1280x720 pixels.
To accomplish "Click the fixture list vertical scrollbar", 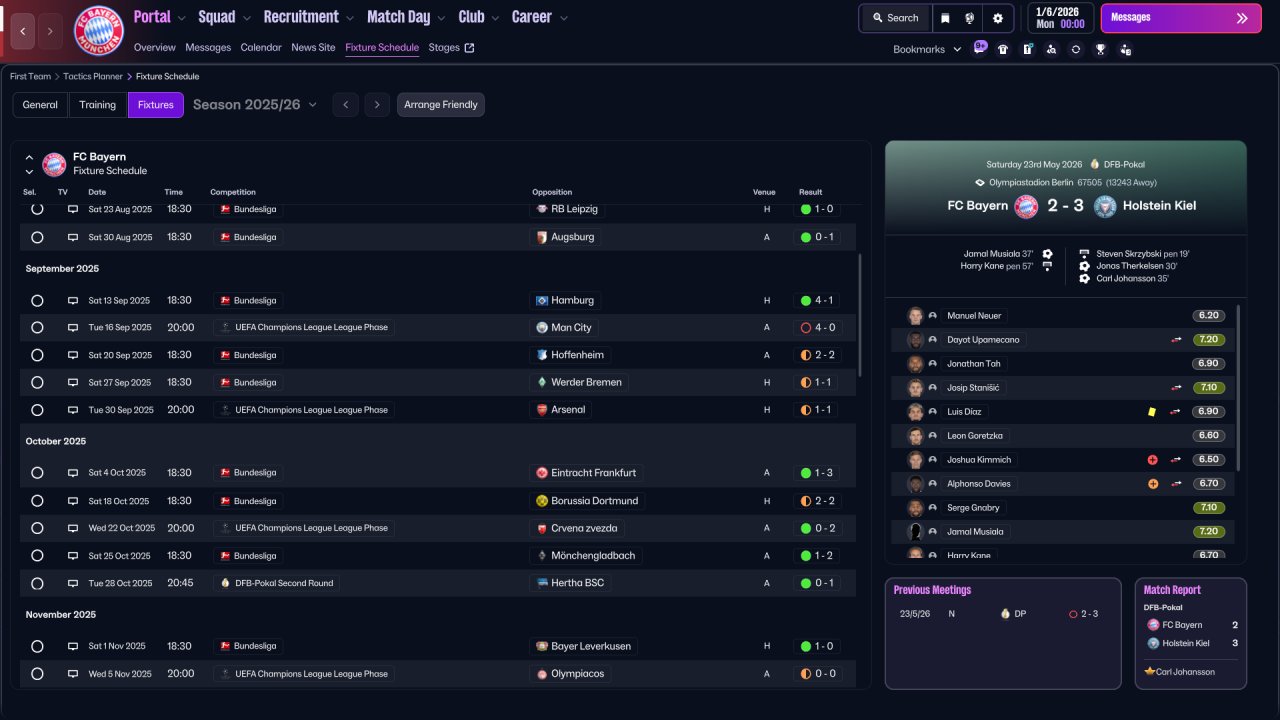I will pyautogui.click(x=860, y=314).
